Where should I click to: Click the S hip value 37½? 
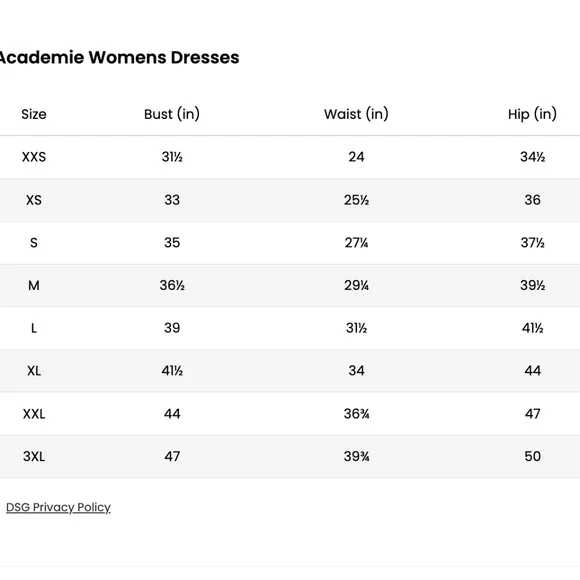532,243
